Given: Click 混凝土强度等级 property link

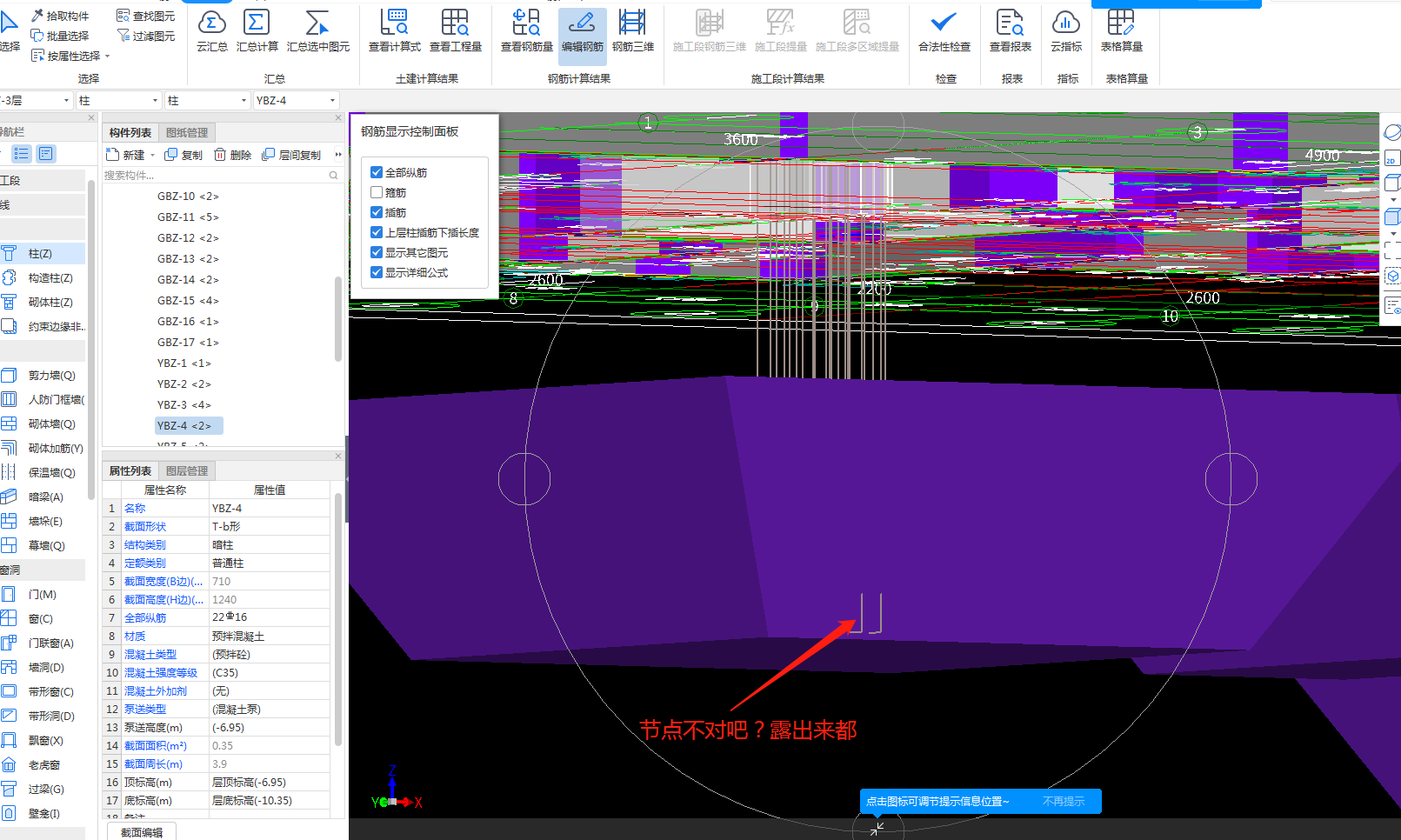Looking at the screenshot, I should [161, 673].
